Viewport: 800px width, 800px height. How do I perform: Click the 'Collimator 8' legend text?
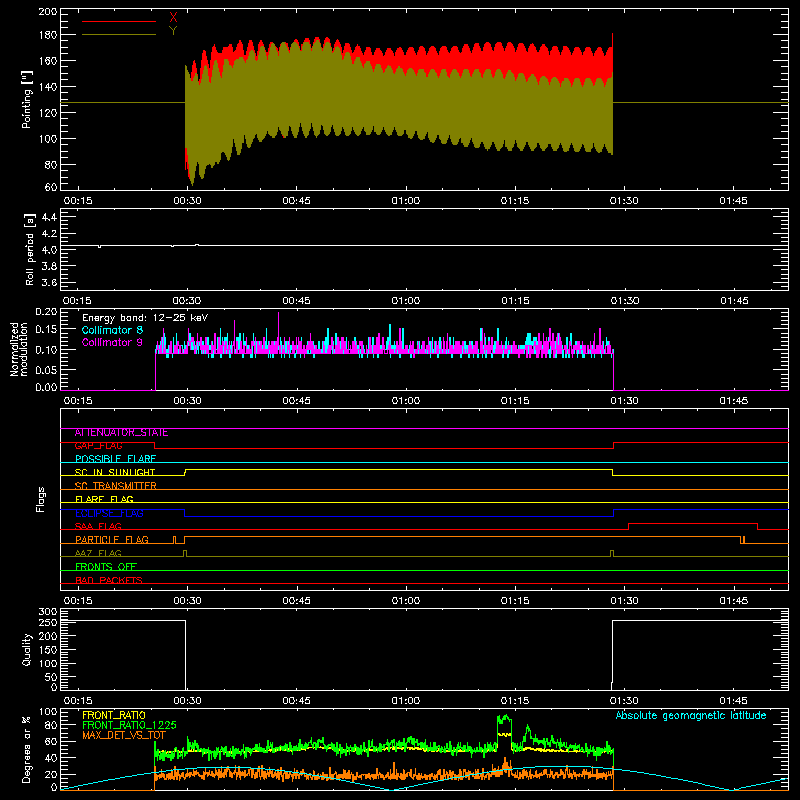[x=112, y=330]
